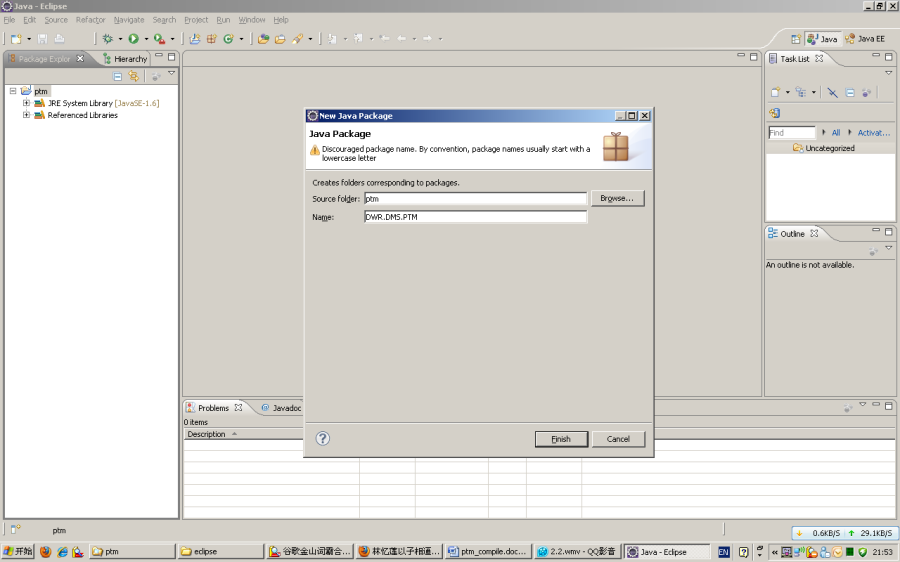Image resolution: width=900 pixels, height=562 pixels.
Task: Click the Synchronize Changed repository icon
Action: coord(774,113)
